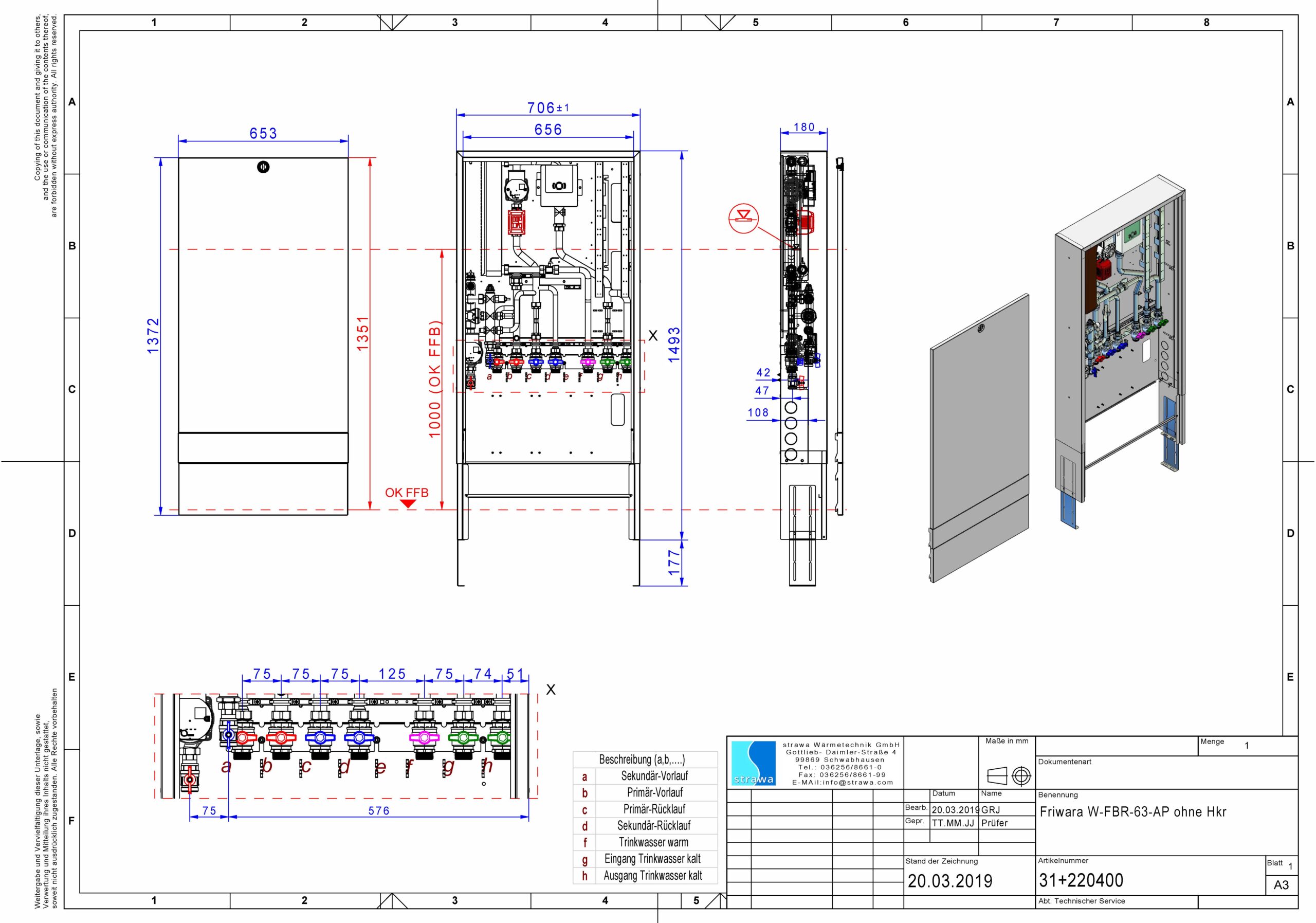
Task: Click the red OK FFB triangle marker
Action: coord(408,503)
